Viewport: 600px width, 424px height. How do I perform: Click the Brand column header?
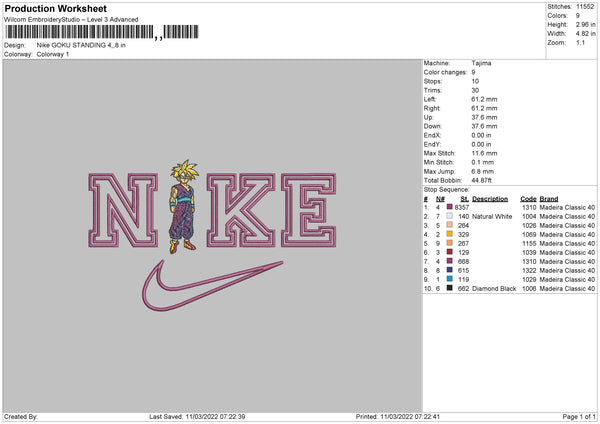tap(549, 199)
